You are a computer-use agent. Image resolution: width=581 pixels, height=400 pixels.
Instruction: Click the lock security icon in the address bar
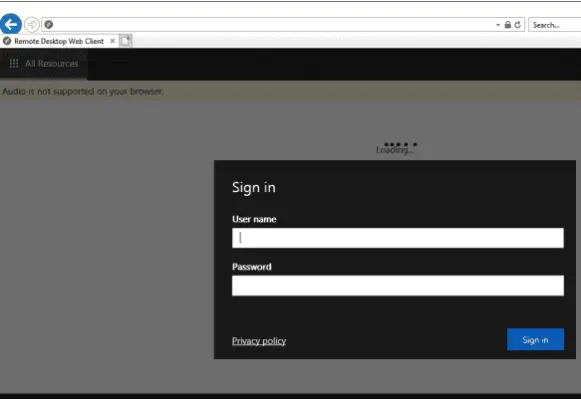508,25
